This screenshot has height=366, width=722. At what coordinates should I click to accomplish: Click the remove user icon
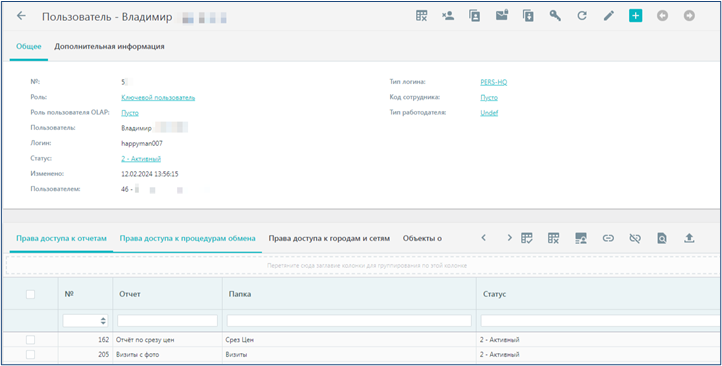click(448, 16)
